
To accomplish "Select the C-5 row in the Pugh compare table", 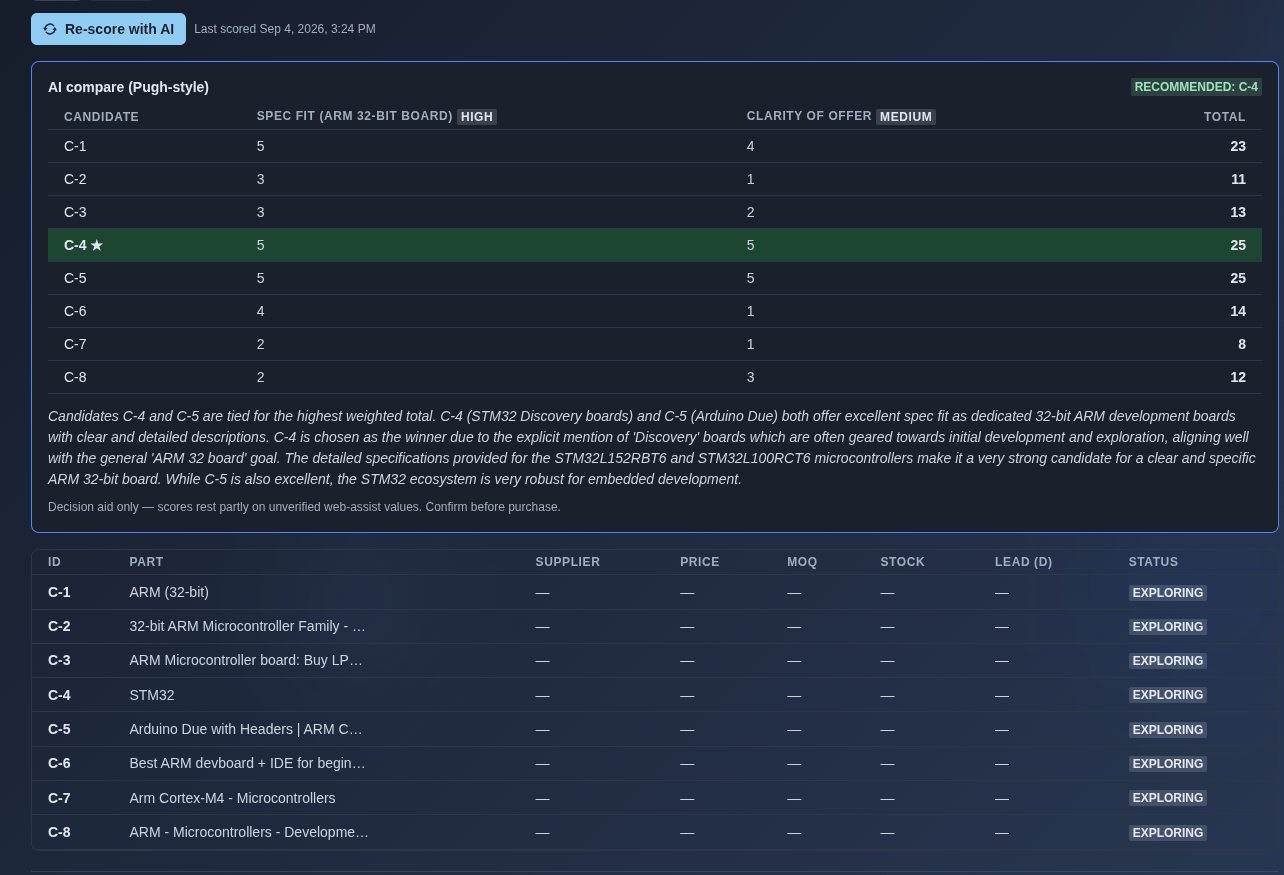I will point(655,278).
